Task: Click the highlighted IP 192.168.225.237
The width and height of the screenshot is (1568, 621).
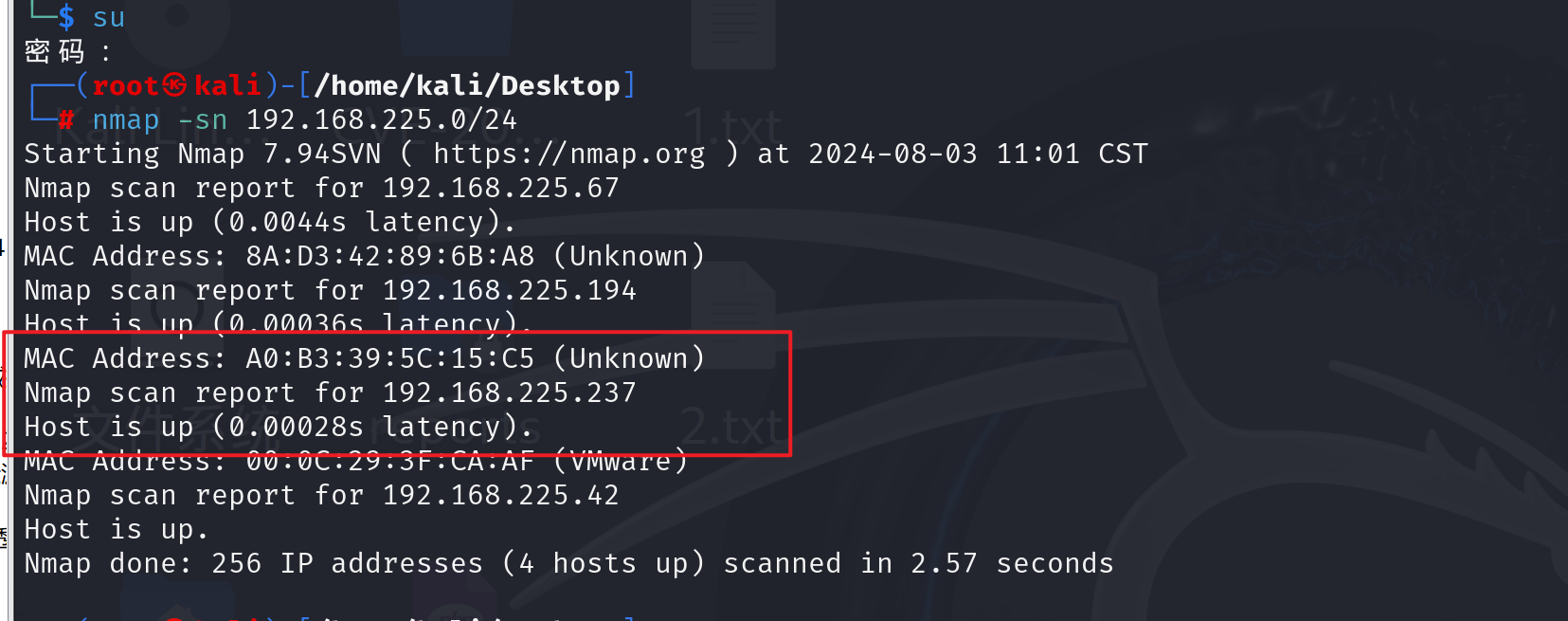Action: [510, 393]
